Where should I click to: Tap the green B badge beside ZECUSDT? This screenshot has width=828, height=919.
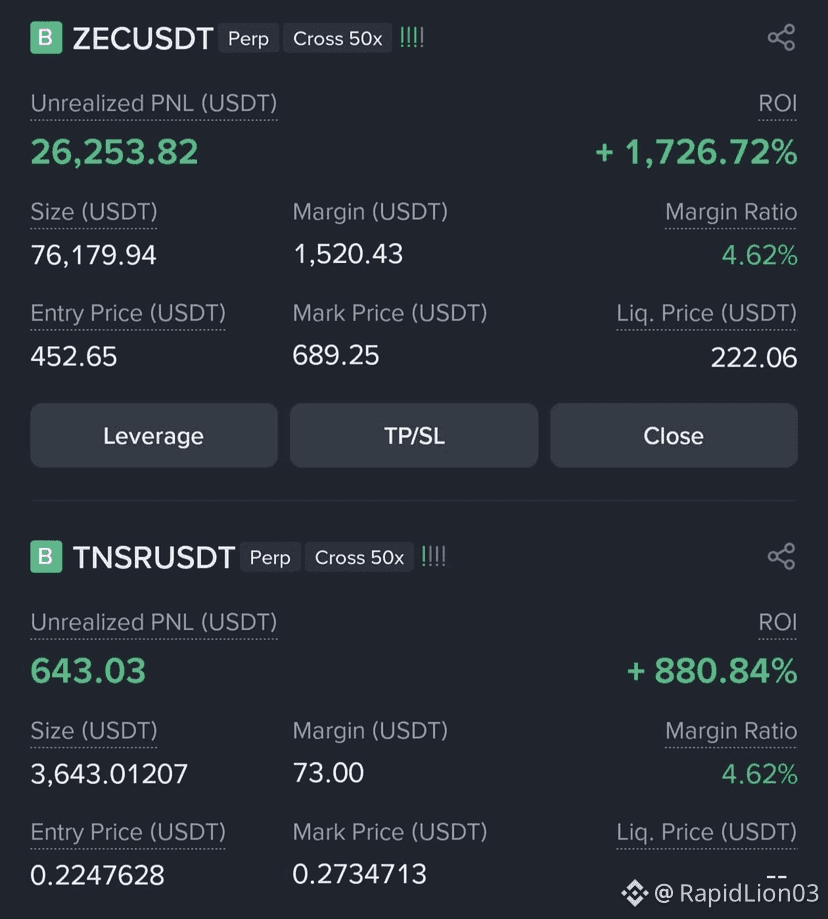click(46, 38)
